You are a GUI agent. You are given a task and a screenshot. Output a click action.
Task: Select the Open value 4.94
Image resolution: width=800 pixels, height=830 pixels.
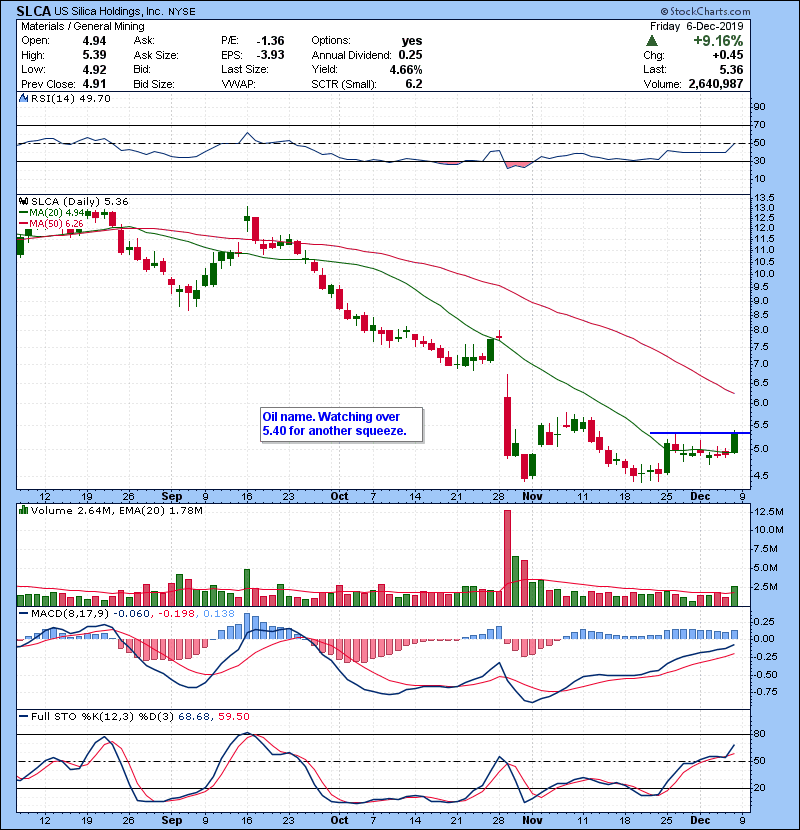tap(94, 41)
